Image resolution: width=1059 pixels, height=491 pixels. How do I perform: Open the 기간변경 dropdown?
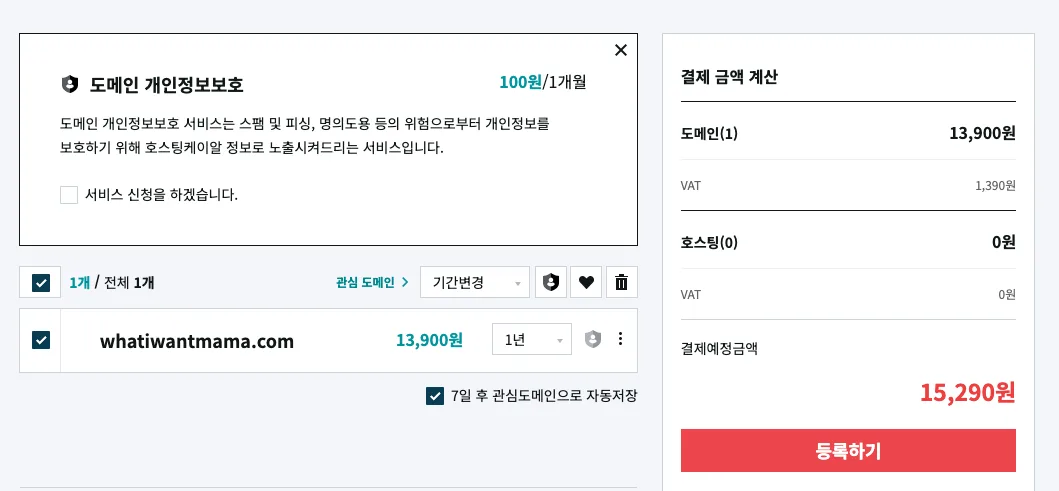click(475, 282)
